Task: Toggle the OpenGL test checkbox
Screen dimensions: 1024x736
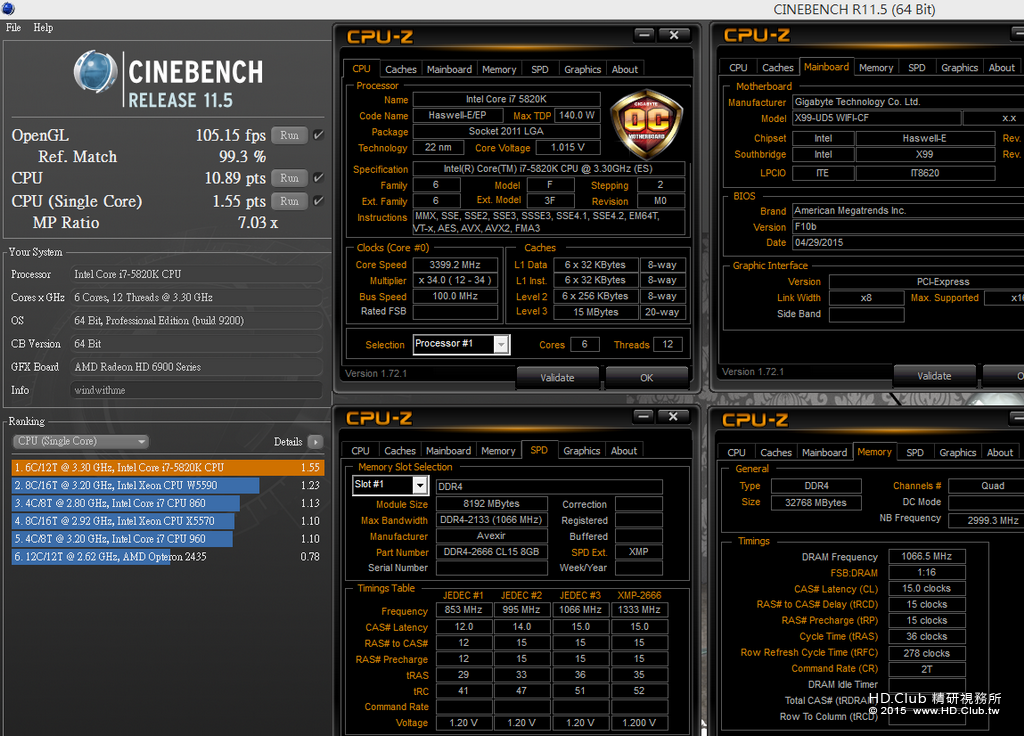Action: [319, 135]
